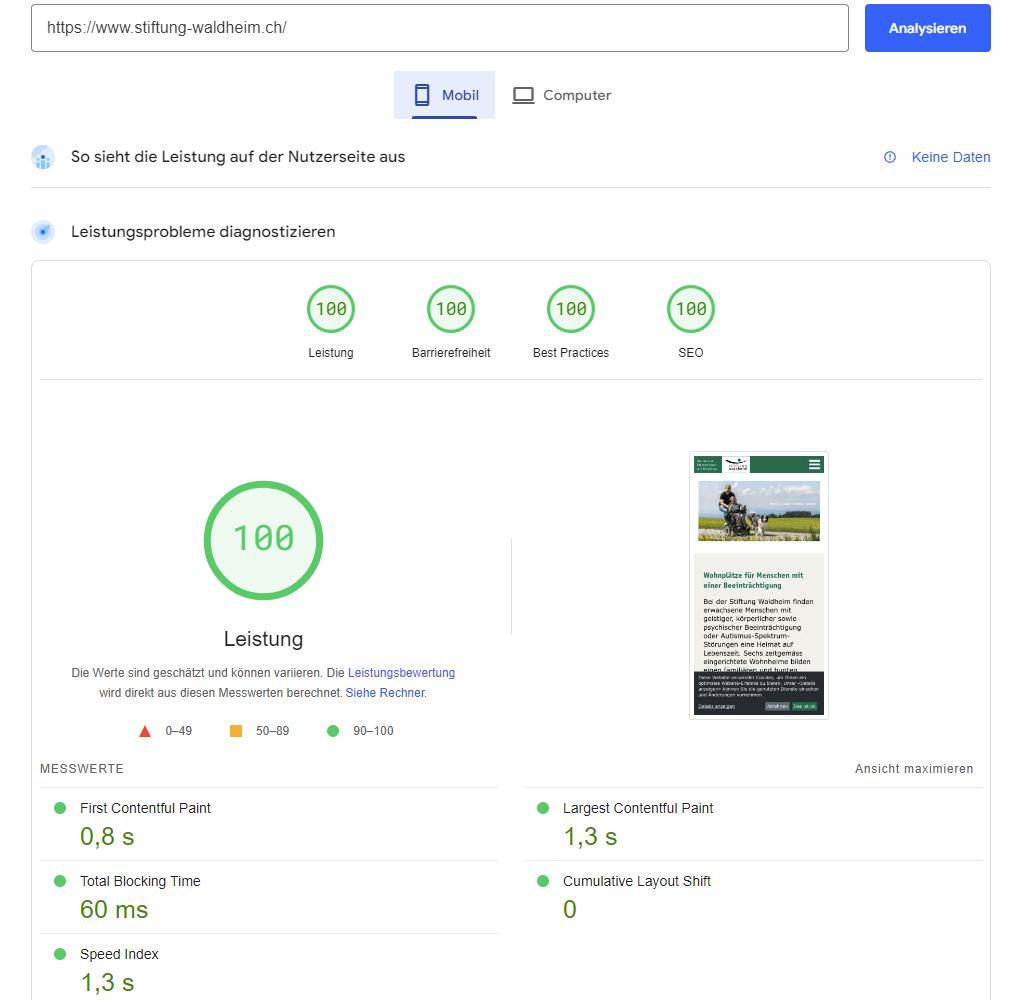The image size is (1024, 1000).
Task: Click the mobile phone icon
Action: coord(422,95)
